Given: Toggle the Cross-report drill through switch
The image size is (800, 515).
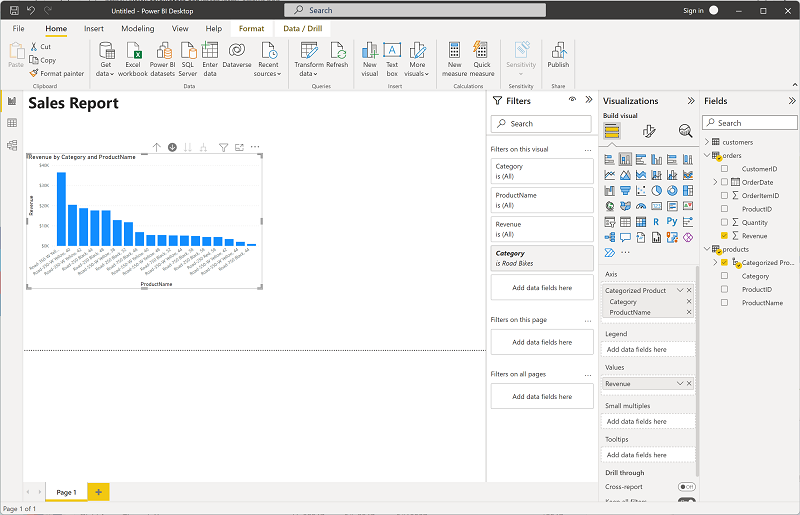Looking at the screenshot, I should (x=687, y=487).
